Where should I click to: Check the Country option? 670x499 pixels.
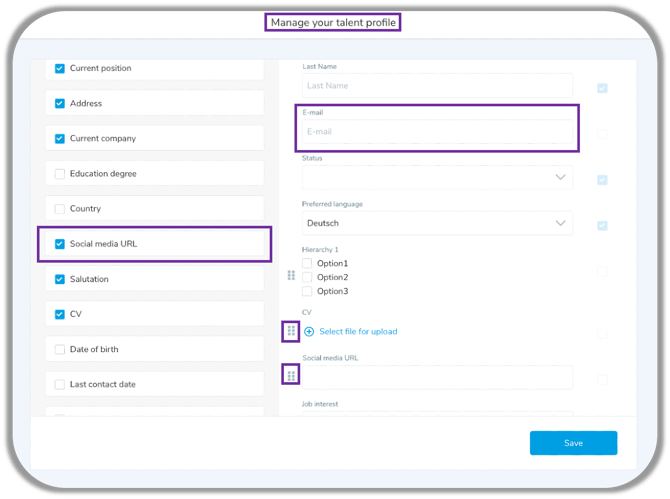pos(60,209)
